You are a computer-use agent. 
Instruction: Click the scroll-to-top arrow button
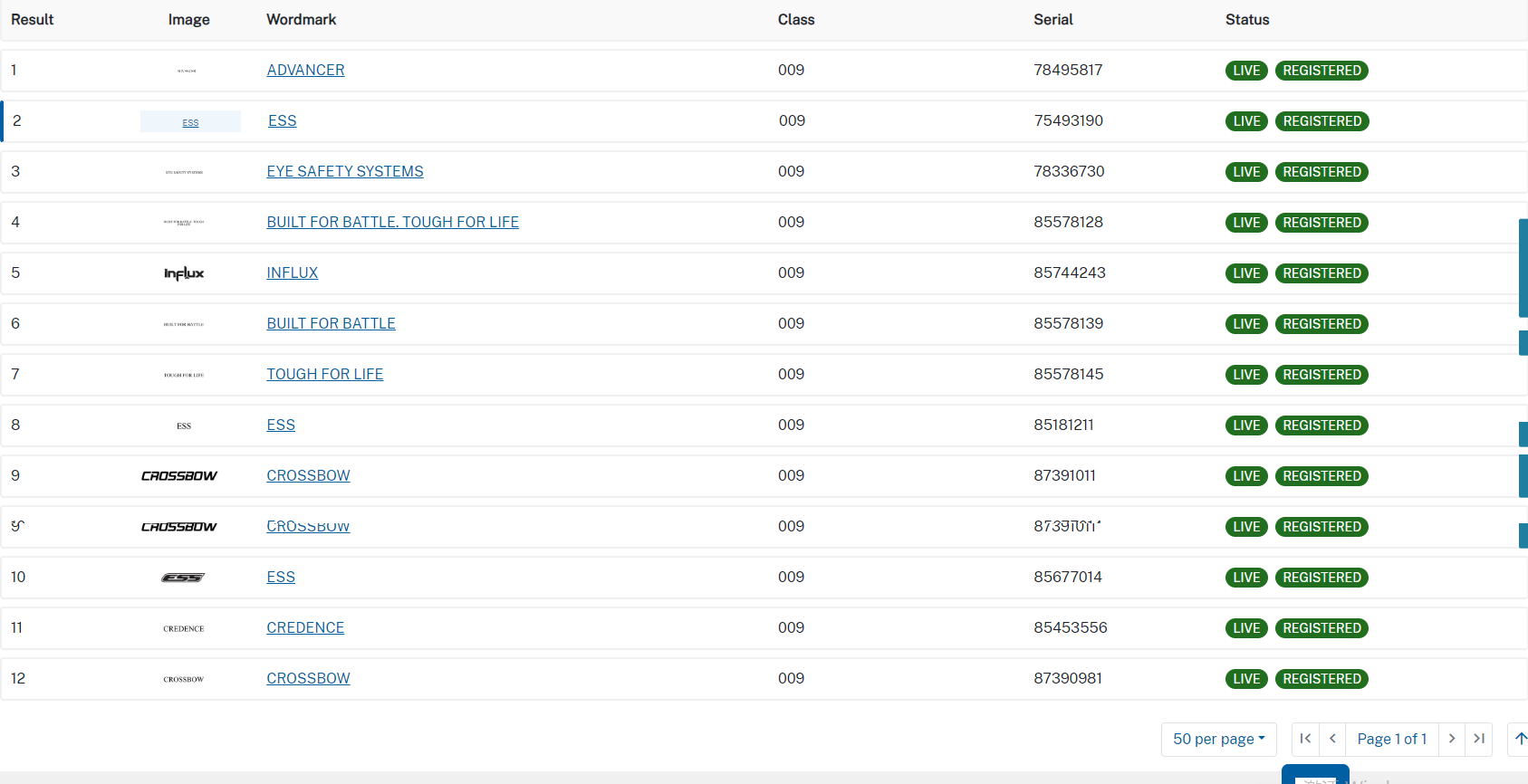point(1520,739)
